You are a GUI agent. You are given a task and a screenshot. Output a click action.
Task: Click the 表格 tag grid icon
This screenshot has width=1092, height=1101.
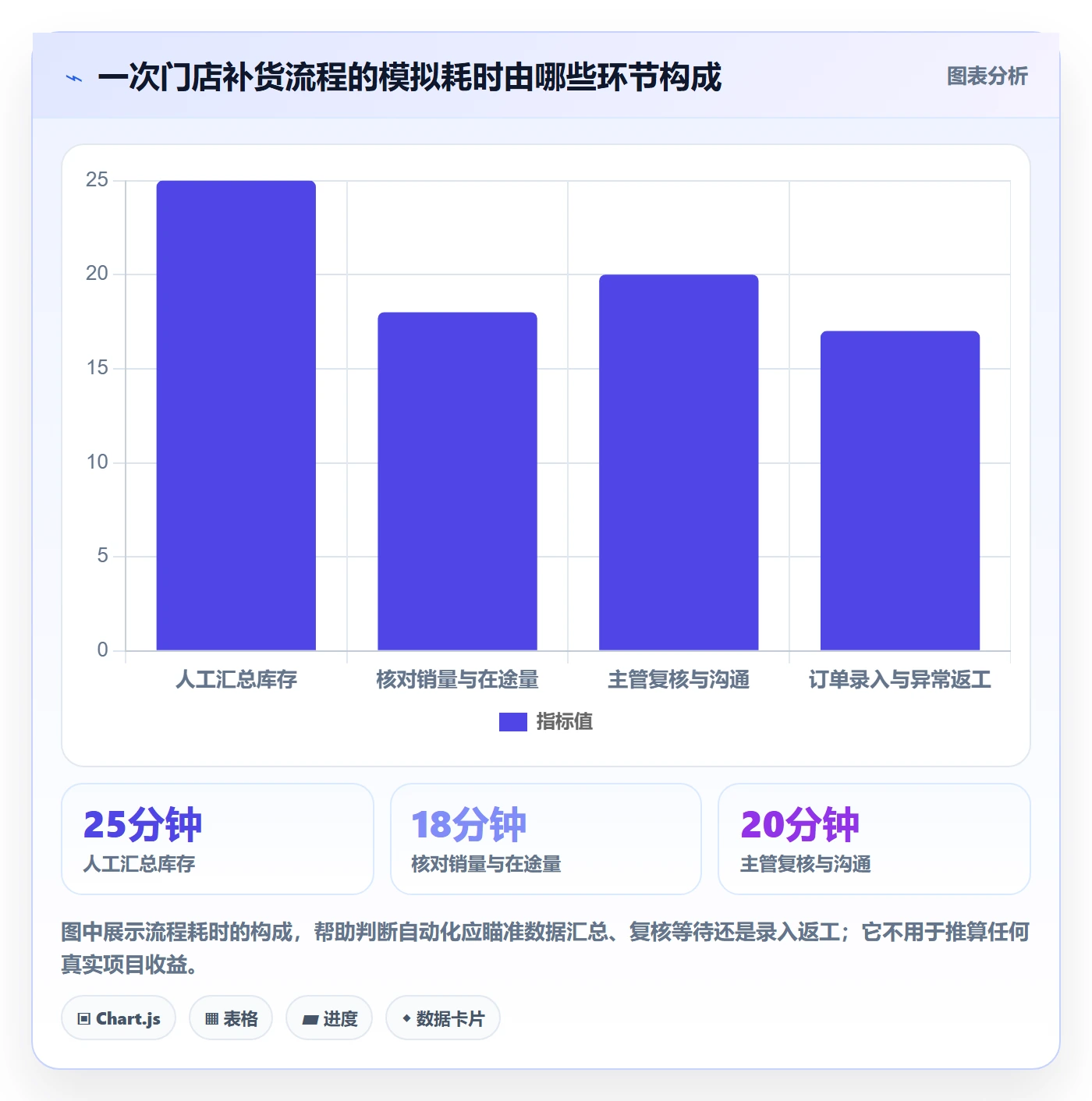[x=211, y=1019]
